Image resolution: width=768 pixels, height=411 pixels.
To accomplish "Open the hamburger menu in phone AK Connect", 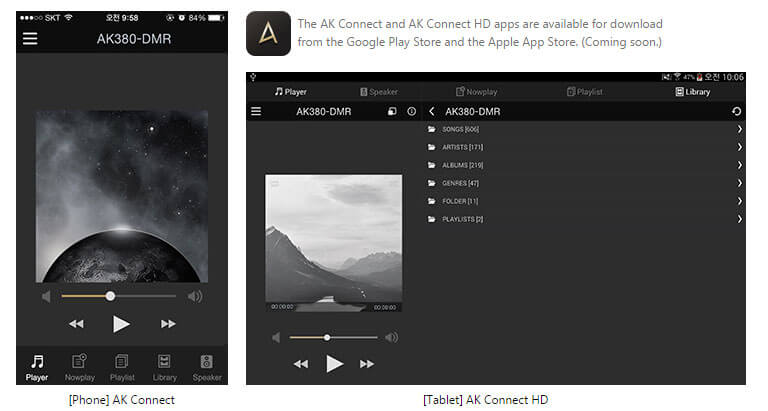I will tap(30, 39).
